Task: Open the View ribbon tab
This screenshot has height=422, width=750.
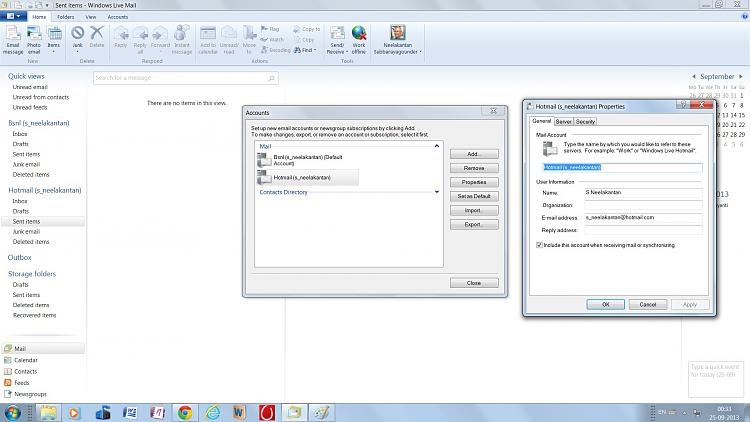Action: click(91, 17)
